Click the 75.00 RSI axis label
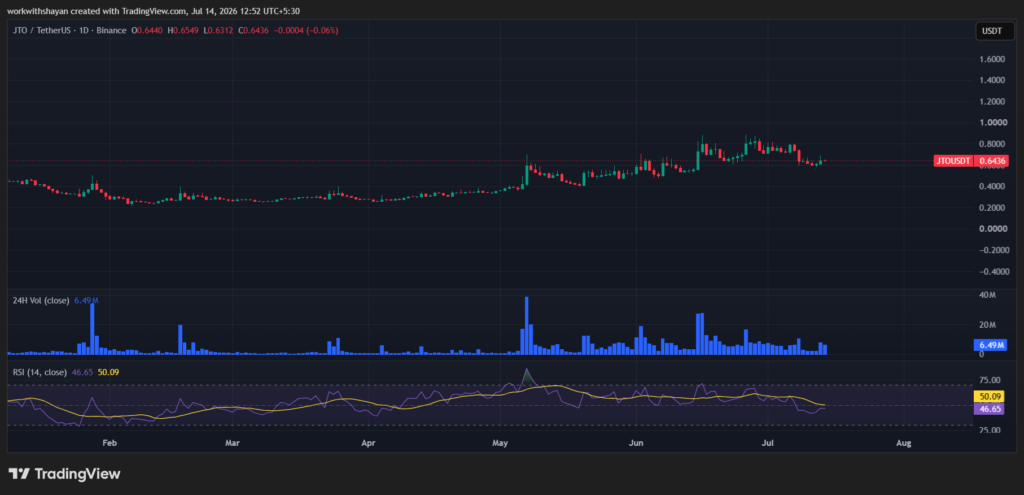The height and width of the screenshot is (495, 1024). click(988, 379)
